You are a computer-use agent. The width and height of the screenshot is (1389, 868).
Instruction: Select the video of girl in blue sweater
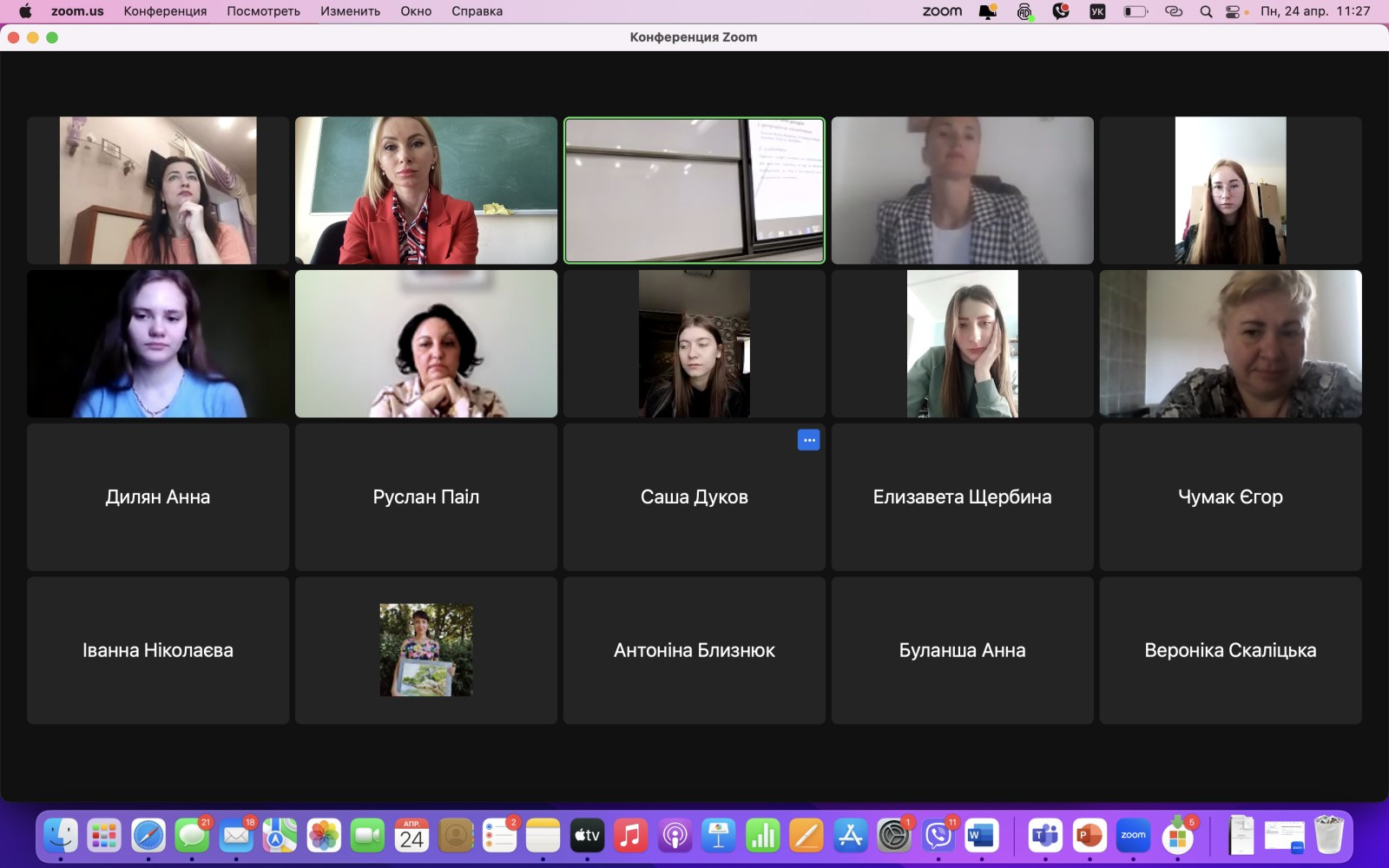coord(158,344)
